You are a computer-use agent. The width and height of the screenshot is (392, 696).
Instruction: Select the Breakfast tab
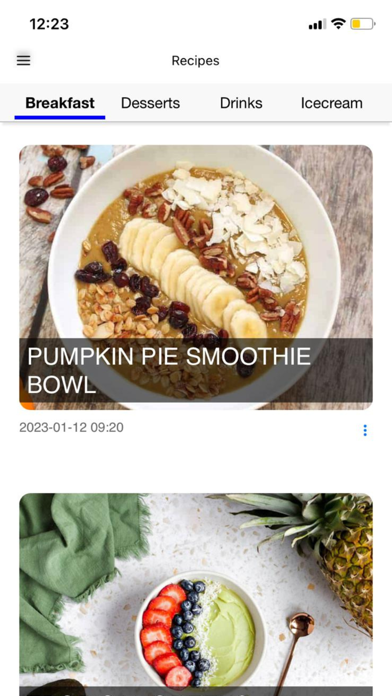pyautogui.click(x=60, y=103)
